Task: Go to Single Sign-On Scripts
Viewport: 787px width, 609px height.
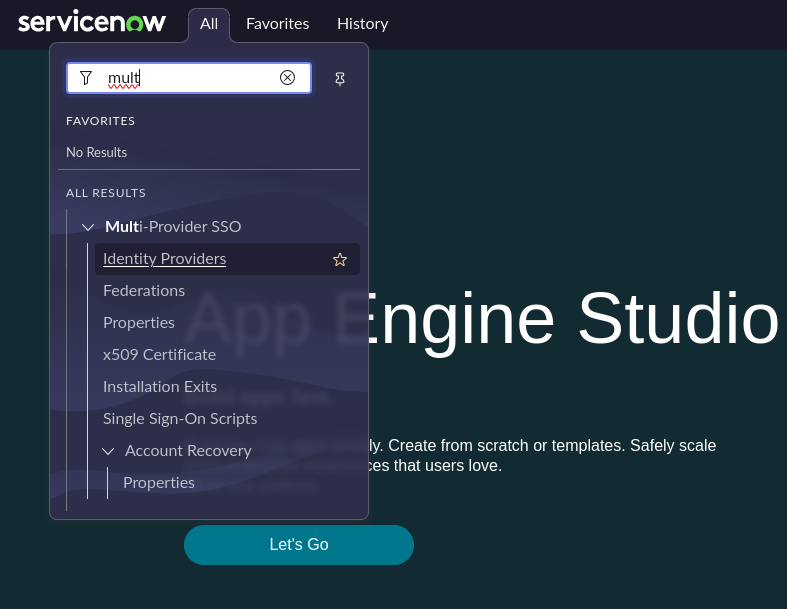Action: pyautogui.click(x=180, y=419)
